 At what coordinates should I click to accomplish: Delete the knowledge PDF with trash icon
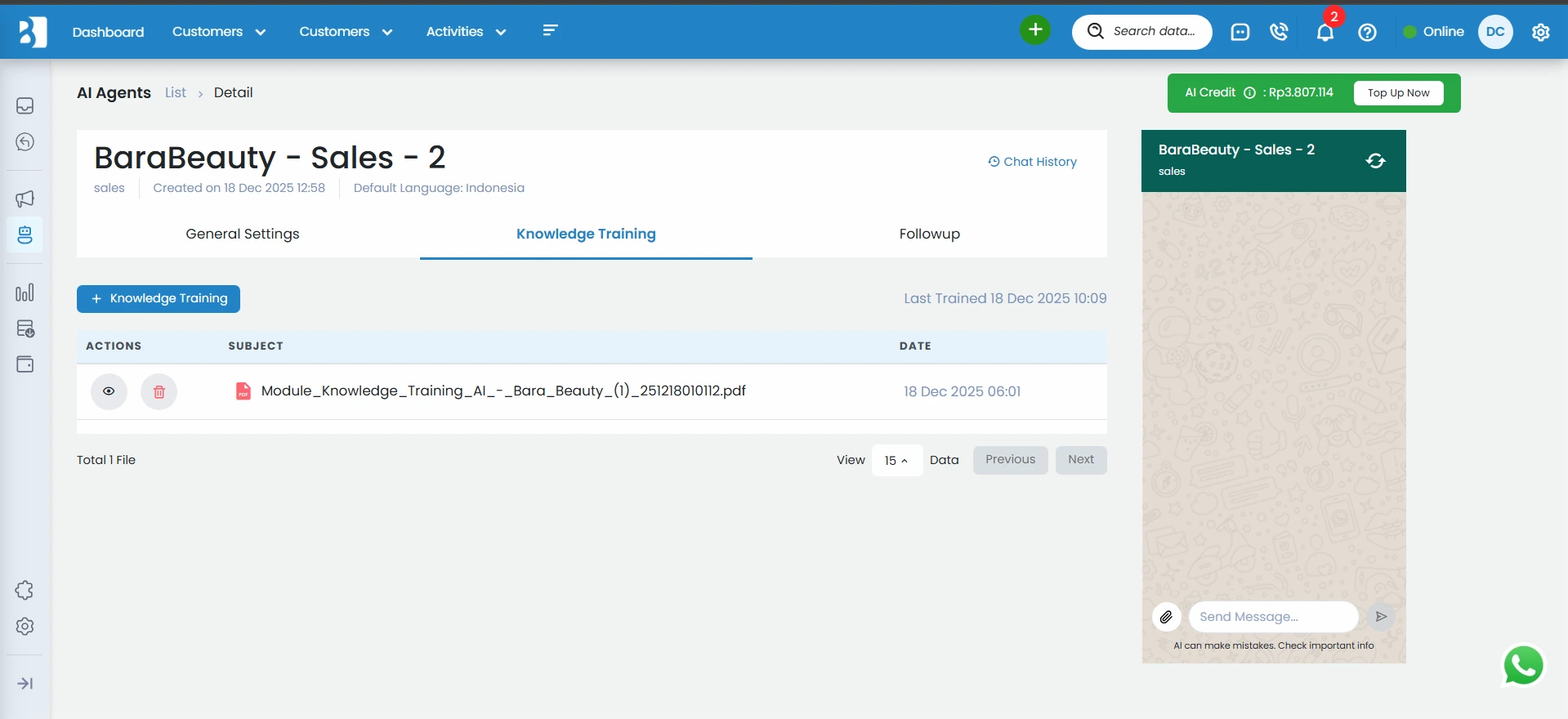(159, 392)
